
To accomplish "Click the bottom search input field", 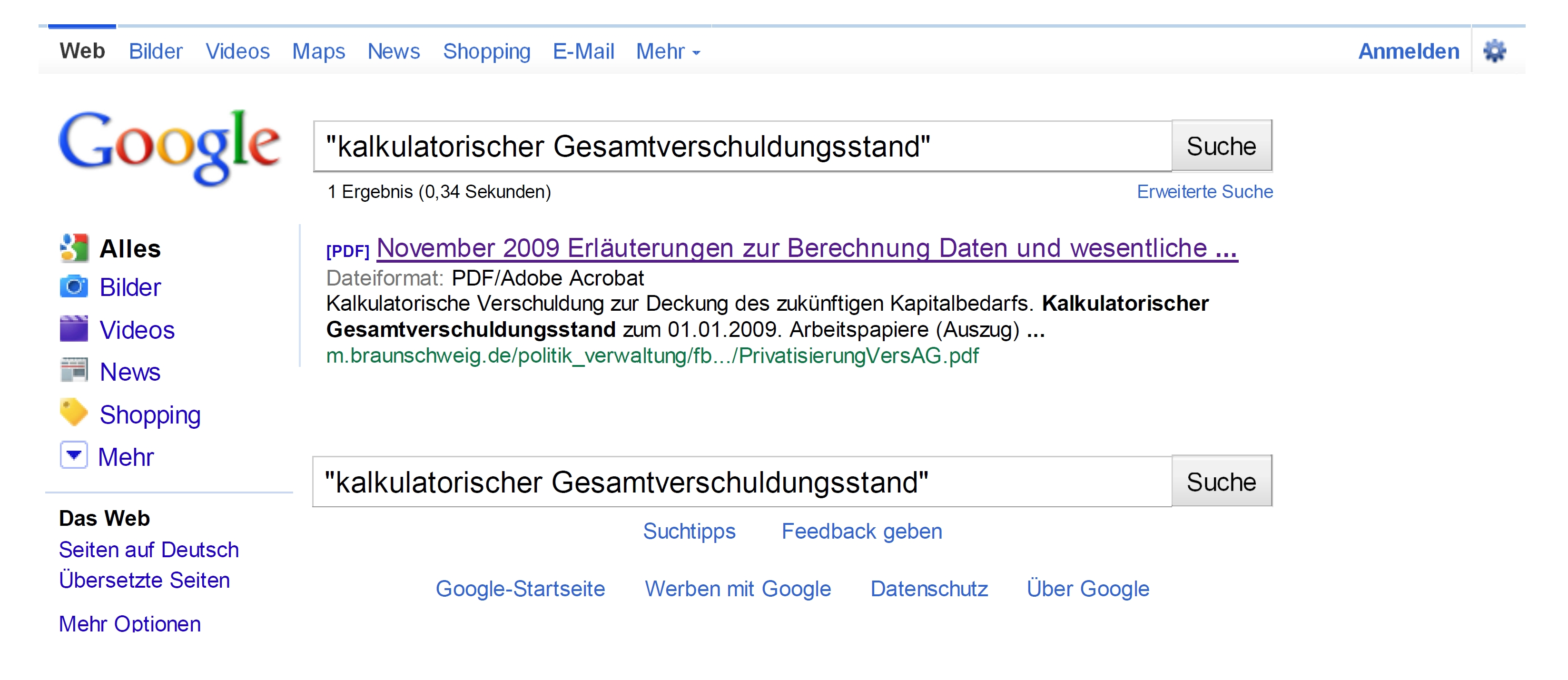I will click(742, 482).
